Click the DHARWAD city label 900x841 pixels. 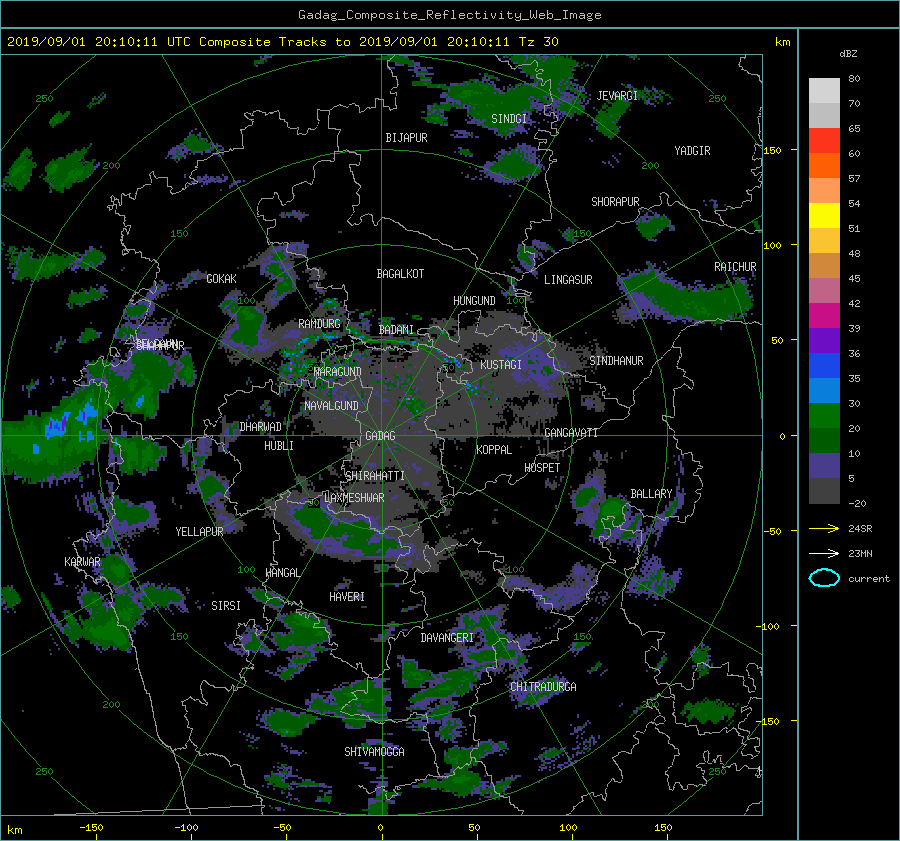point(261,427)
